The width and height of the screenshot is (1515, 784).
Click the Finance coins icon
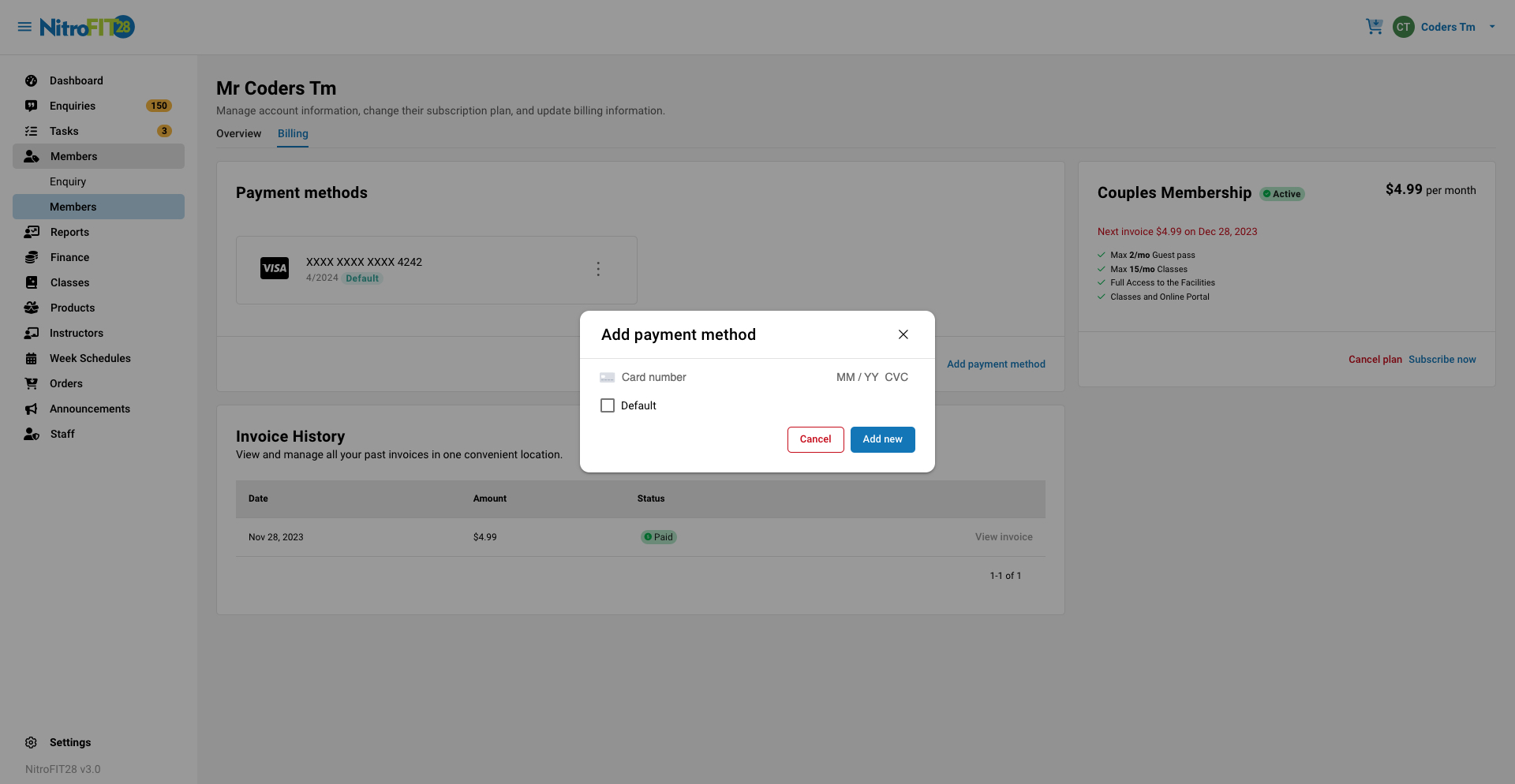[x=32, y=257]
